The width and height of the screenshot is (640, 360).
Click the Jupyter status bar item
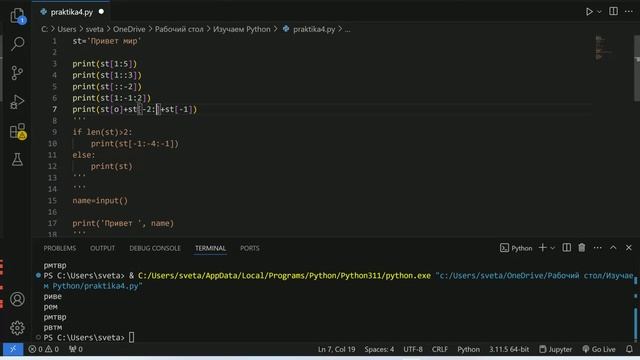tap(556, 349)
